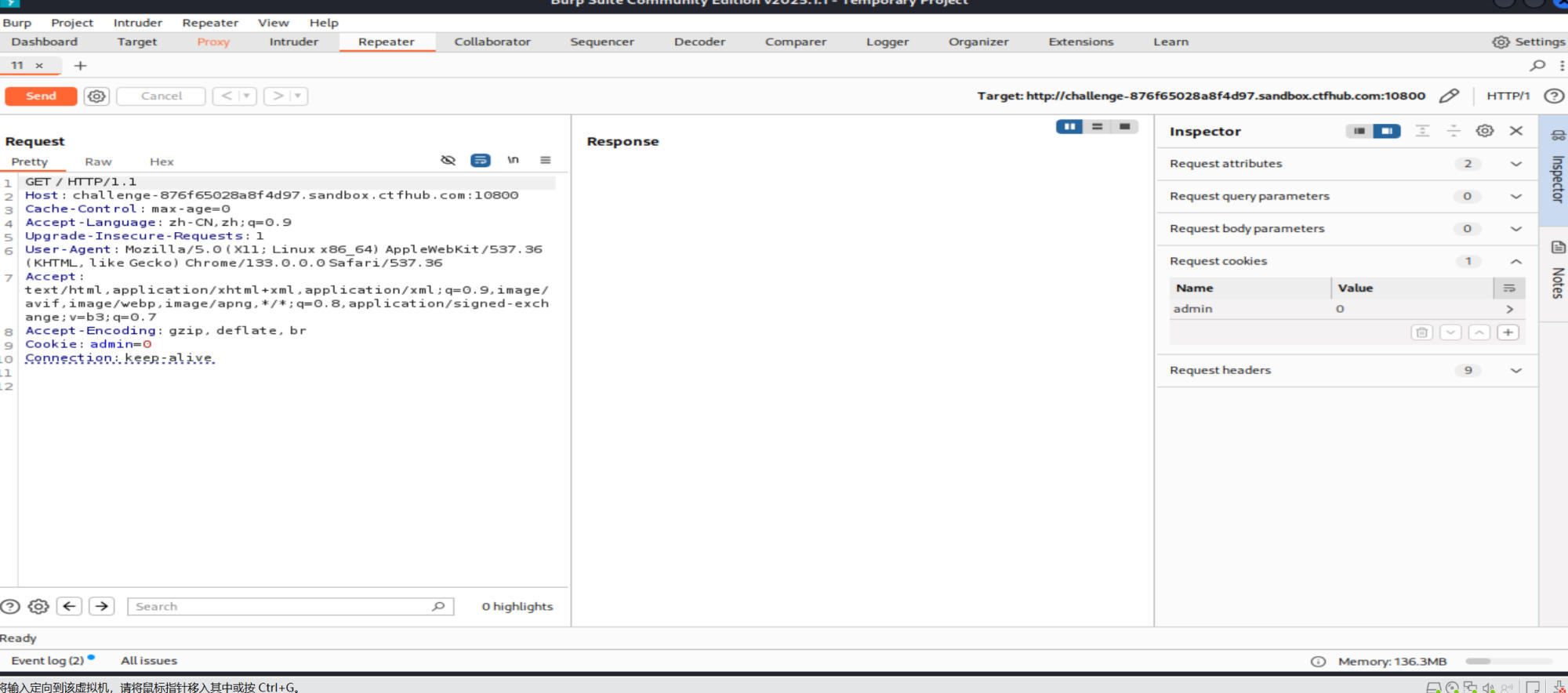
Task: Click add cookie plus button in Inspector
Action: [x=1508, y=332]
